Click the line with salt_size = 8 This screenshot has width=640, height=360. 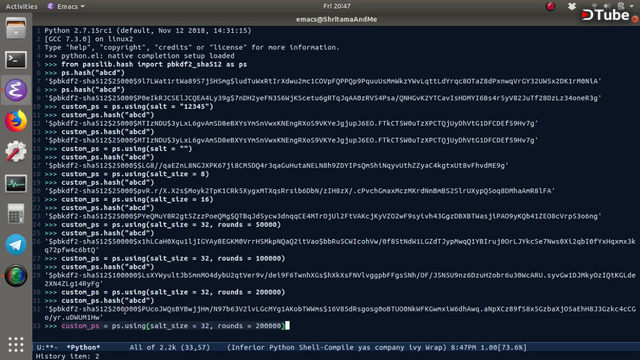(127, 174)
